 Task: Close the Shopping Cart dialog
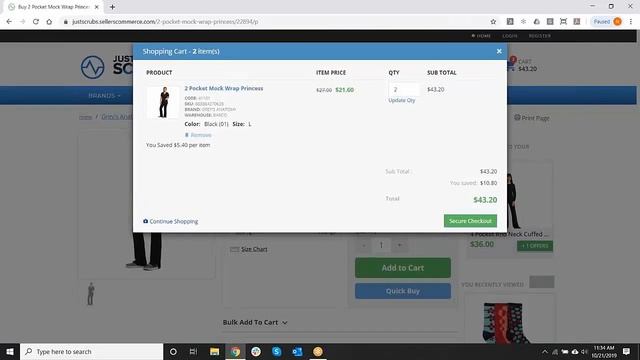(x=499, y=51)
